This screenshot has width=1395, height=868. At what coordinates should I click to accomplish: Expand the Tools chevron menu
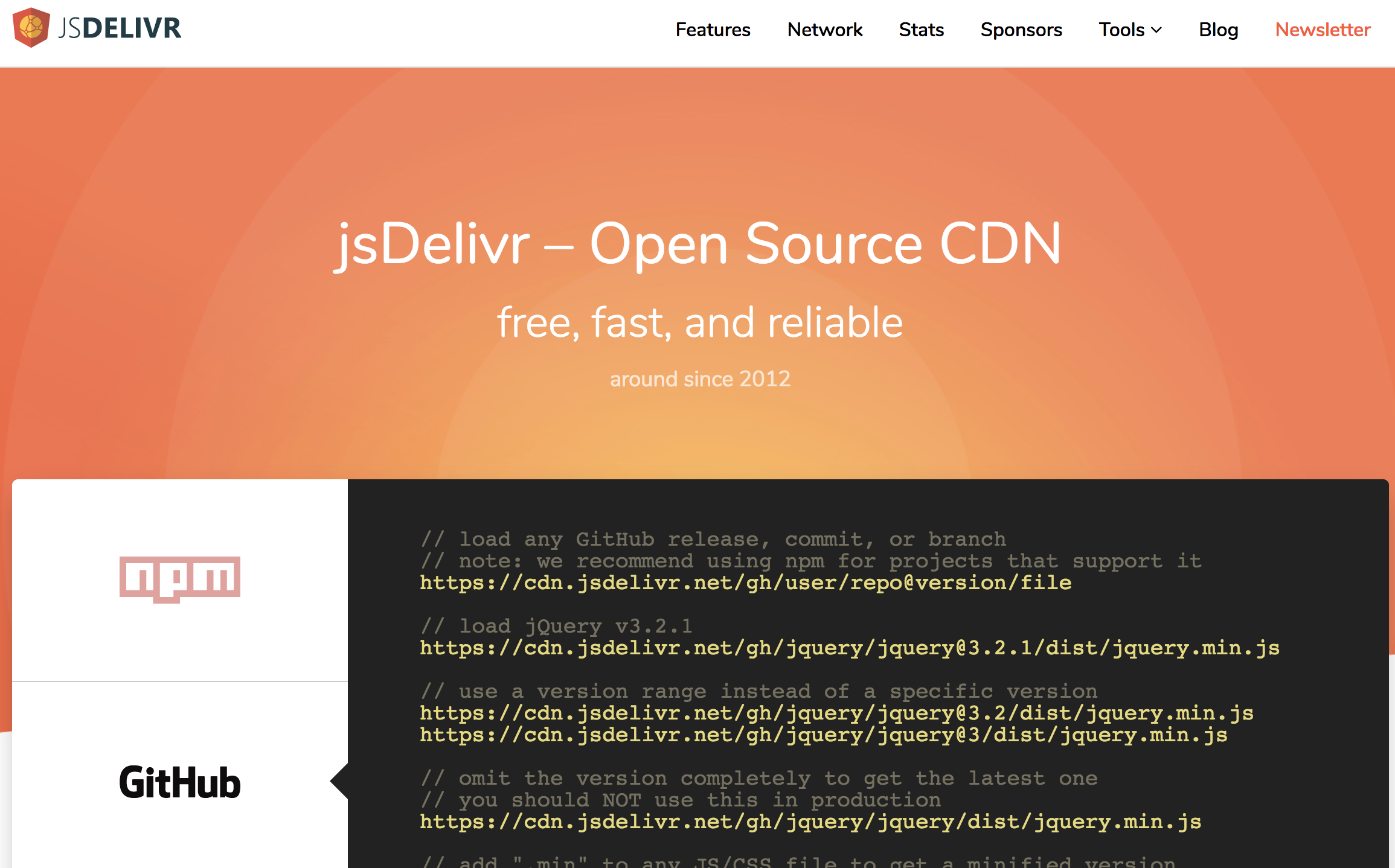coord(1156,30)
